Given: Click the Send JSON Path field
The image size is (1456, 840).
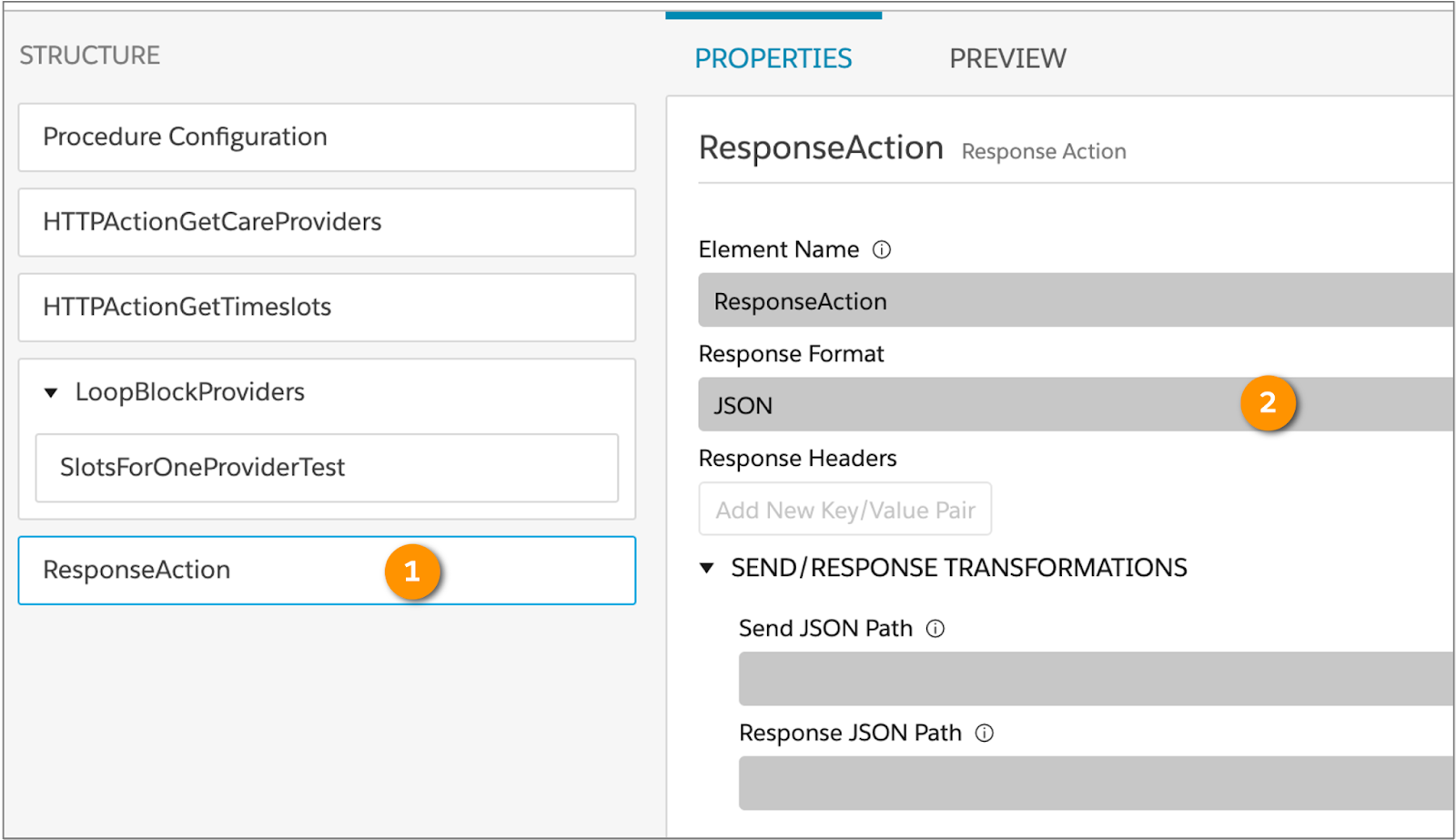Looking at the screenshot, I should [1096, 678].
